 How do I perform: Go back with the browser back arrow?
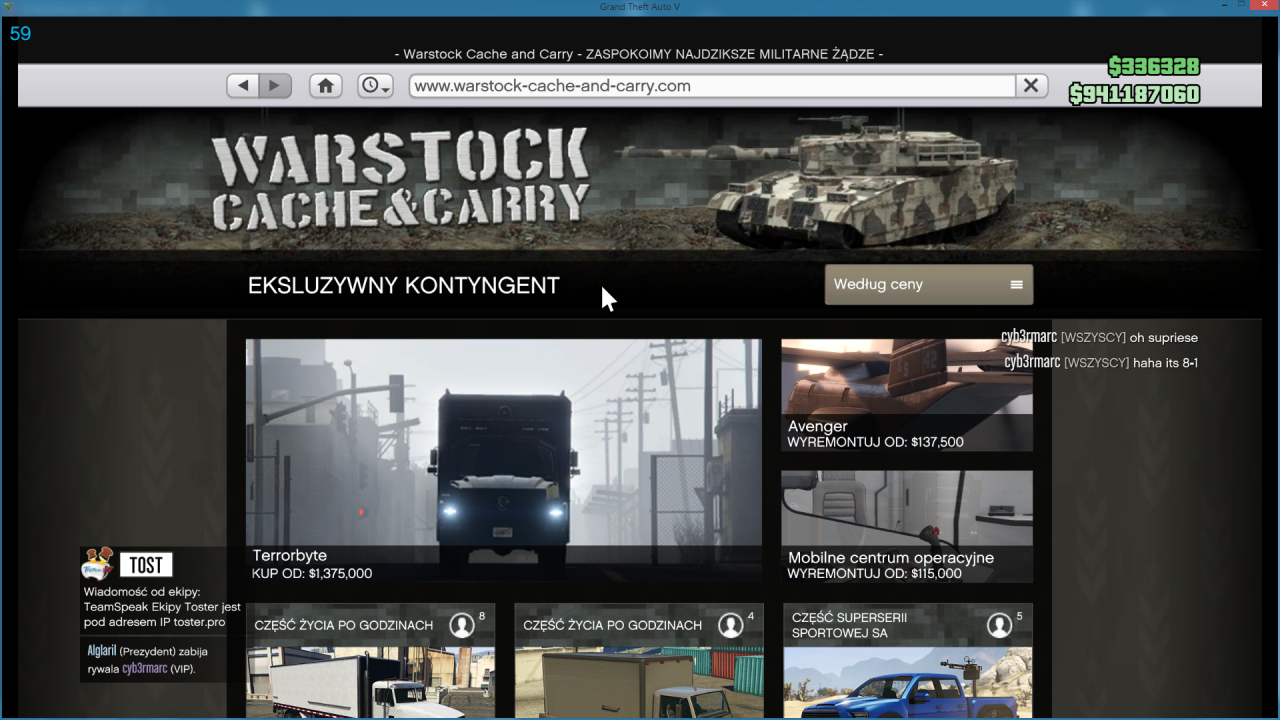243,86
